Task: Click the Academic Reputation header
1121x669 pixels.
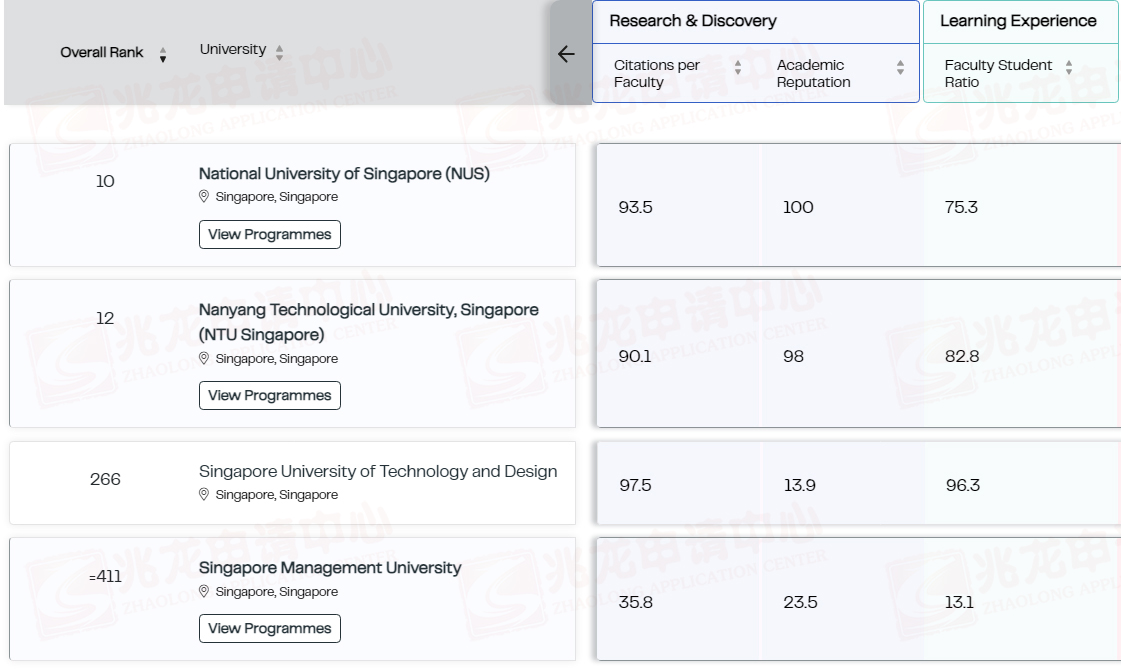Action: tap(814, 74)
